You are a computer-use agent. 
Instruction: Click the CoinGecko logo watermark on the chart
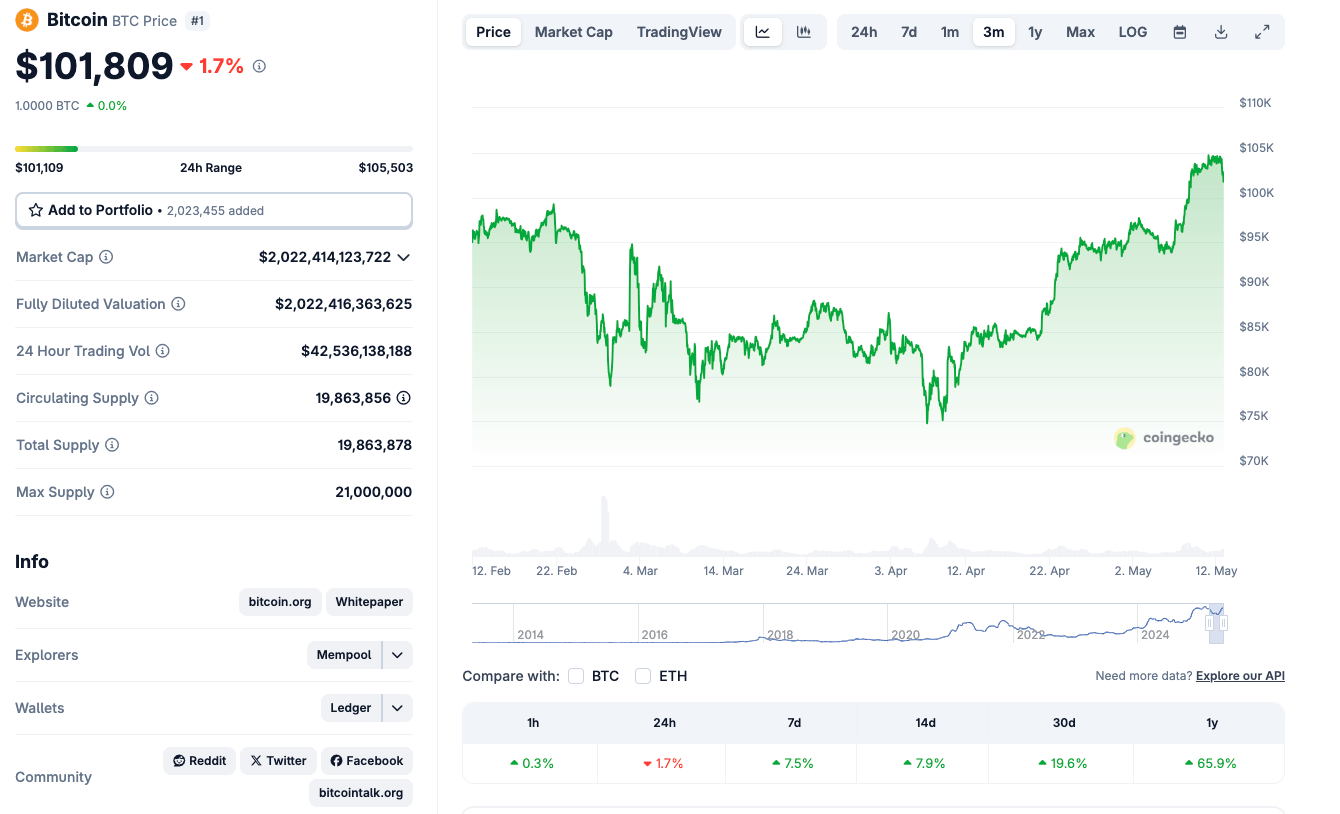[x=1164, y=437]
